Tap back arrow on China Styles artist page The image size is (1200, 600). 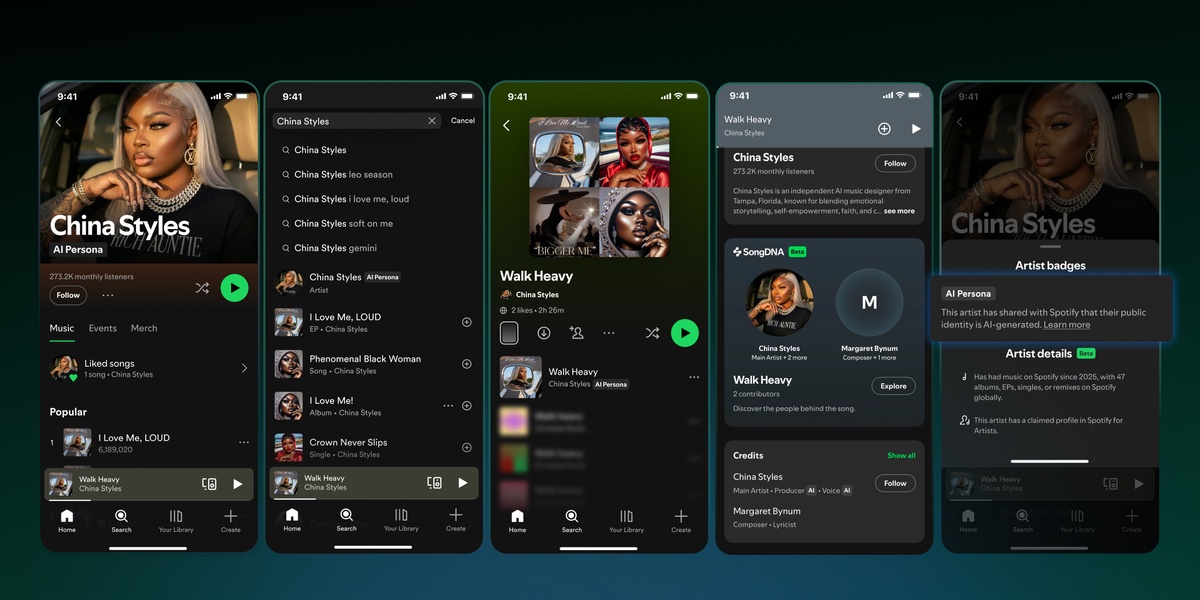(x=58, y=122)
